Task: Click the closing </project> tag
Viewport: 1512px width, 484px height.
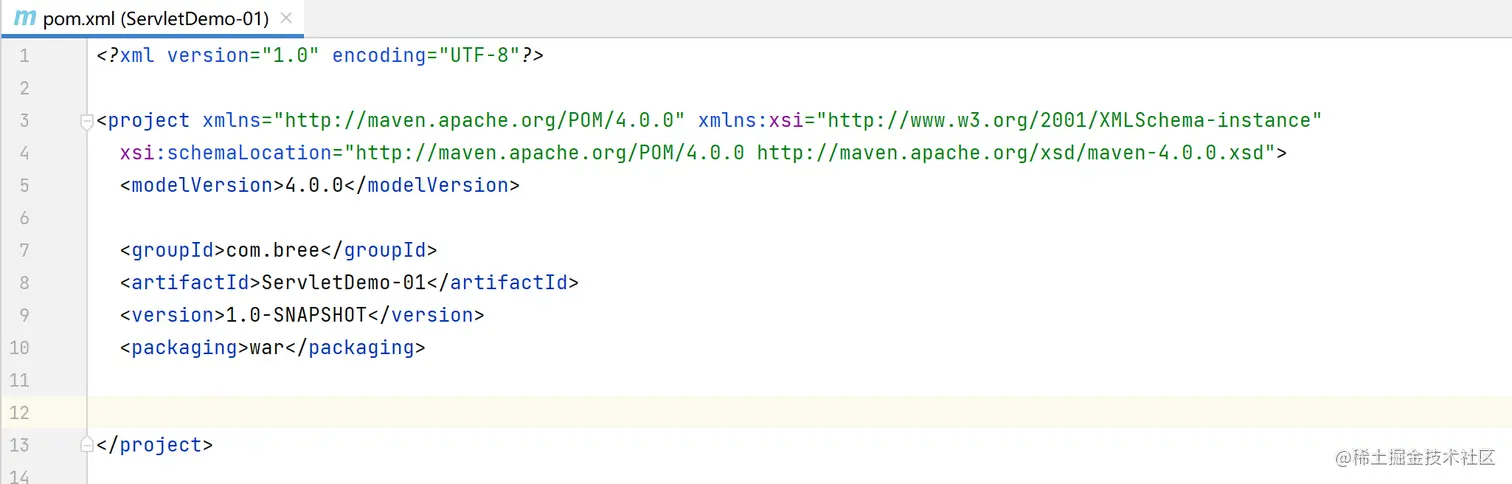Action: pyautogui.click(x=155, y=445)
